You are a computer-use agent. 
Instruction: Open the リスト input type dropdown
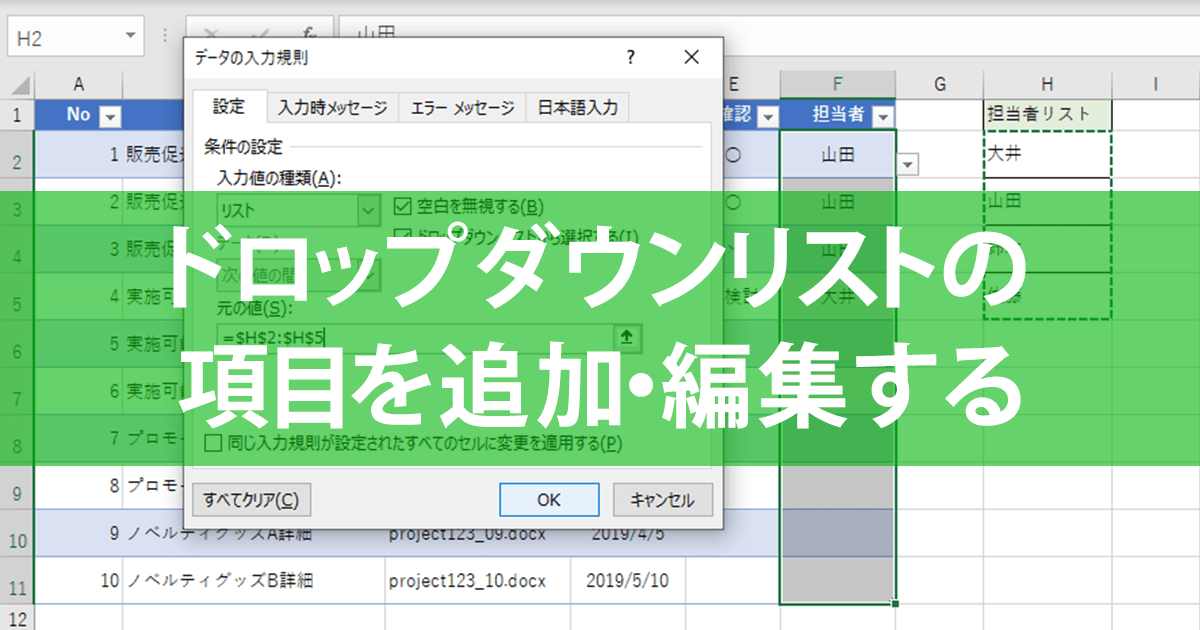[368, 209]
